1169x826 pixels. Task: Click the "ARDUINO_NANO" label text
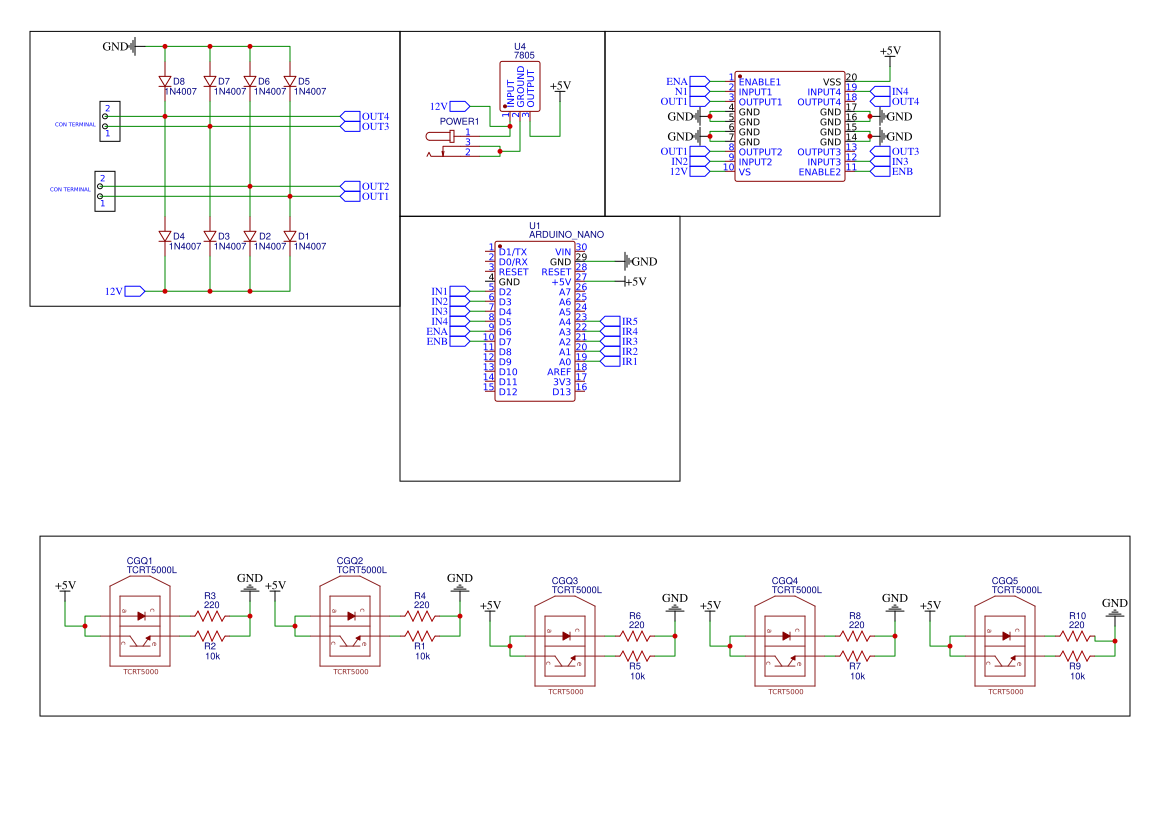(x=566, y=234)
